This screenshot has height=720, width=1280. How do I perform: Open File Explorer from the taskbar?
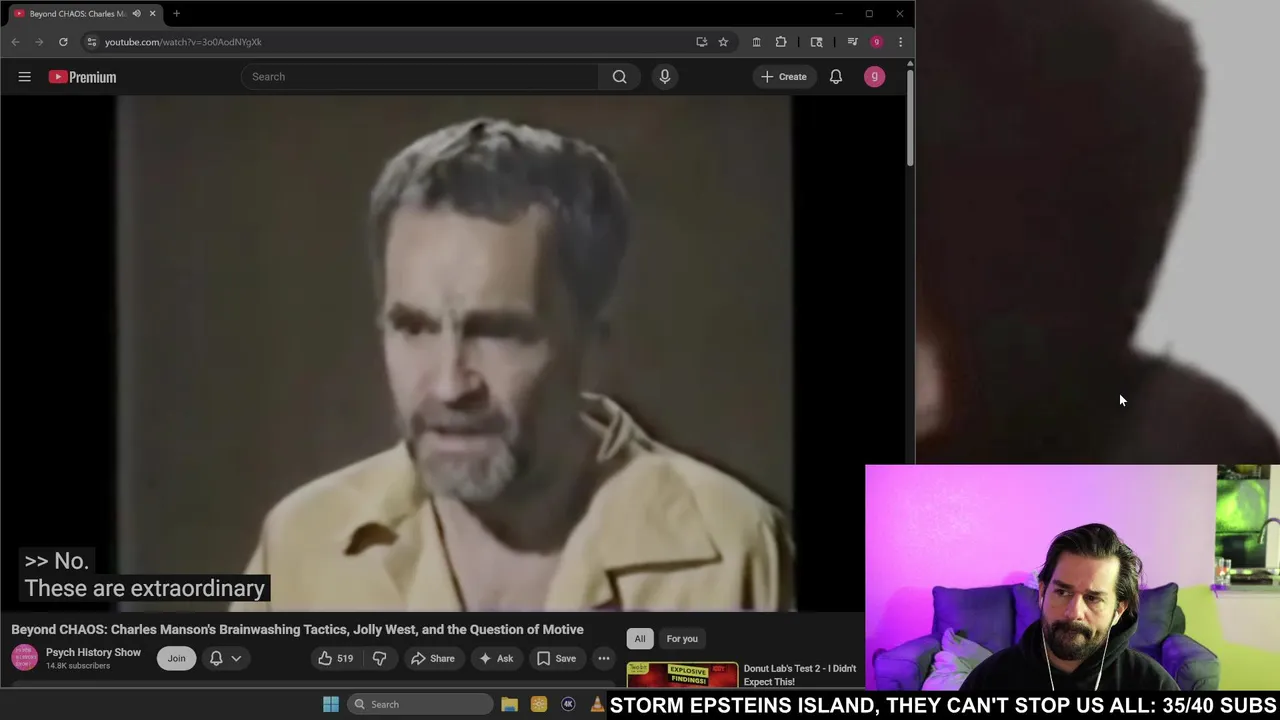pyautogui.click(x=509, y=704)
